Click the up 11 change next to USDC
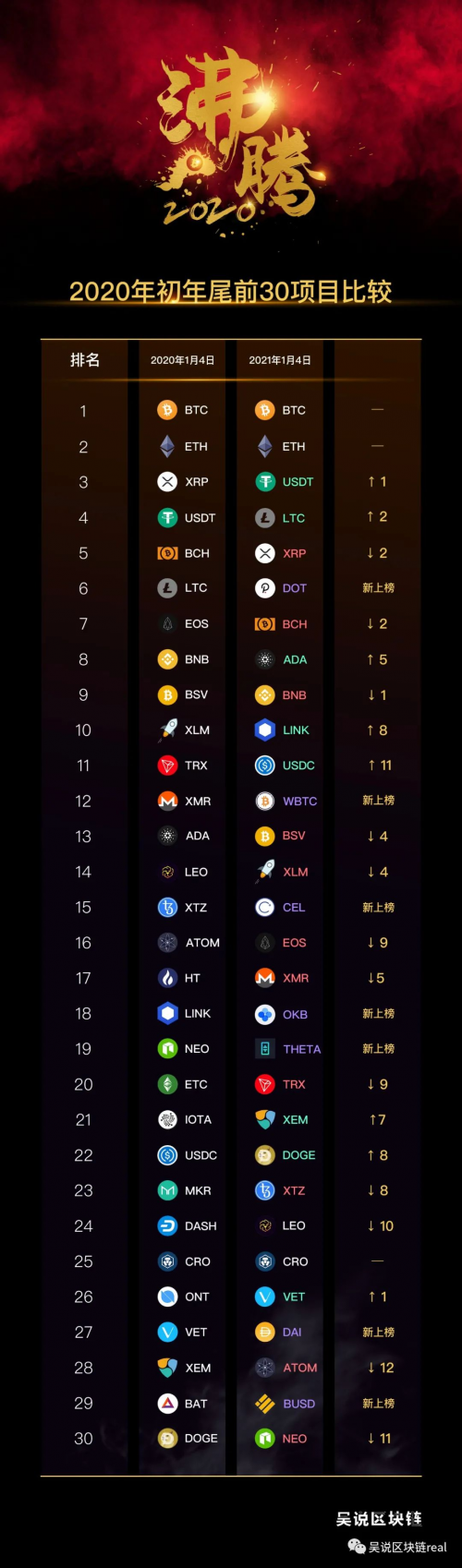 point(379,765)
